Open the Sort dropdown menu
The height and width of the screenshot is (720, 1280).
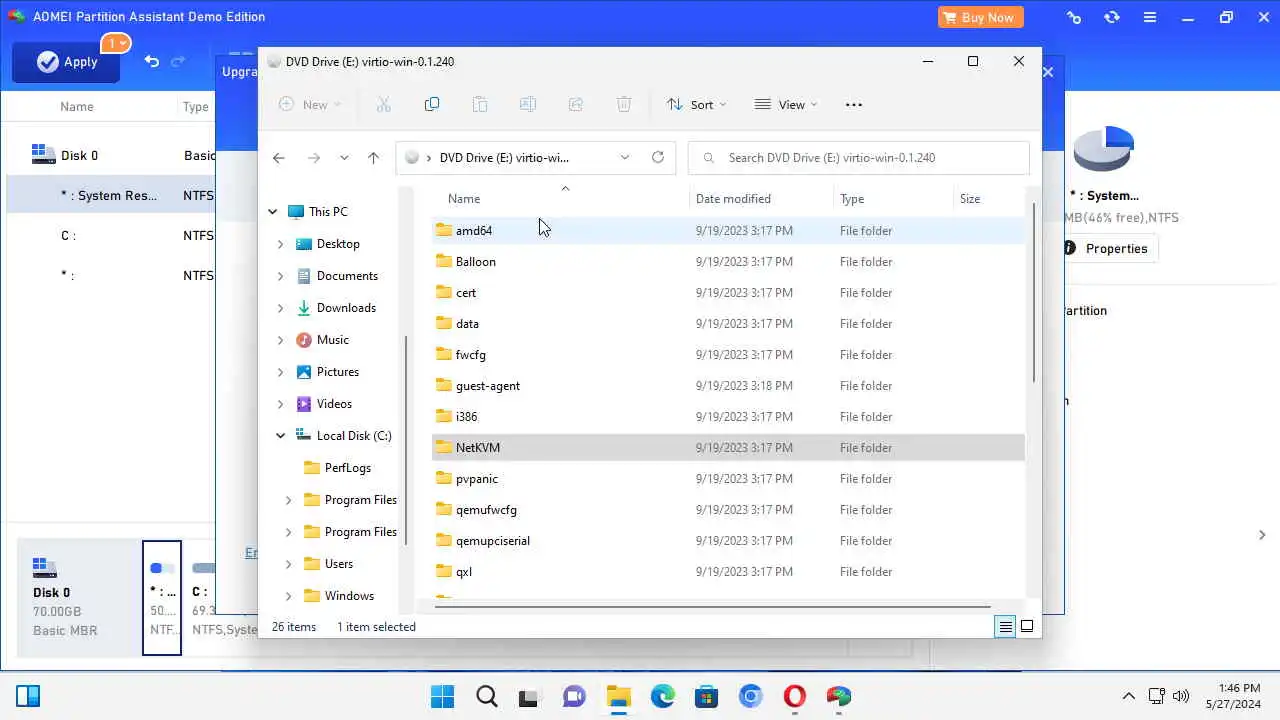697,104
